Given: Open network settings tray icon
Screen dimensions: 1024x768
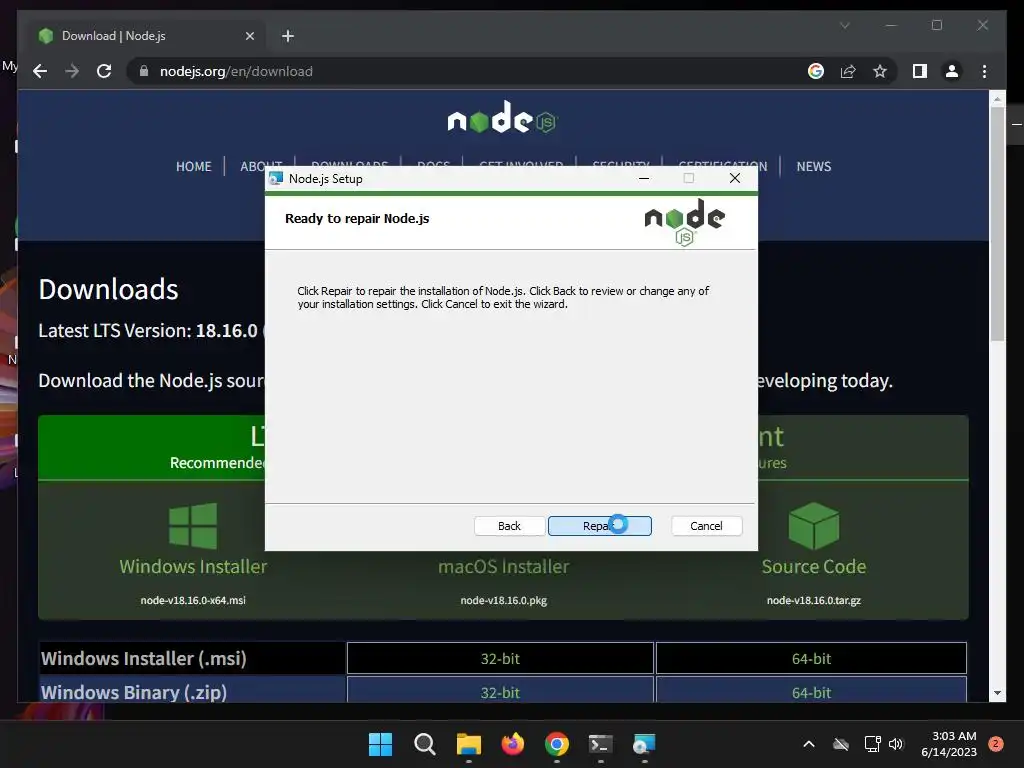Looking at the screenshot, I should [x=872, y=744].
